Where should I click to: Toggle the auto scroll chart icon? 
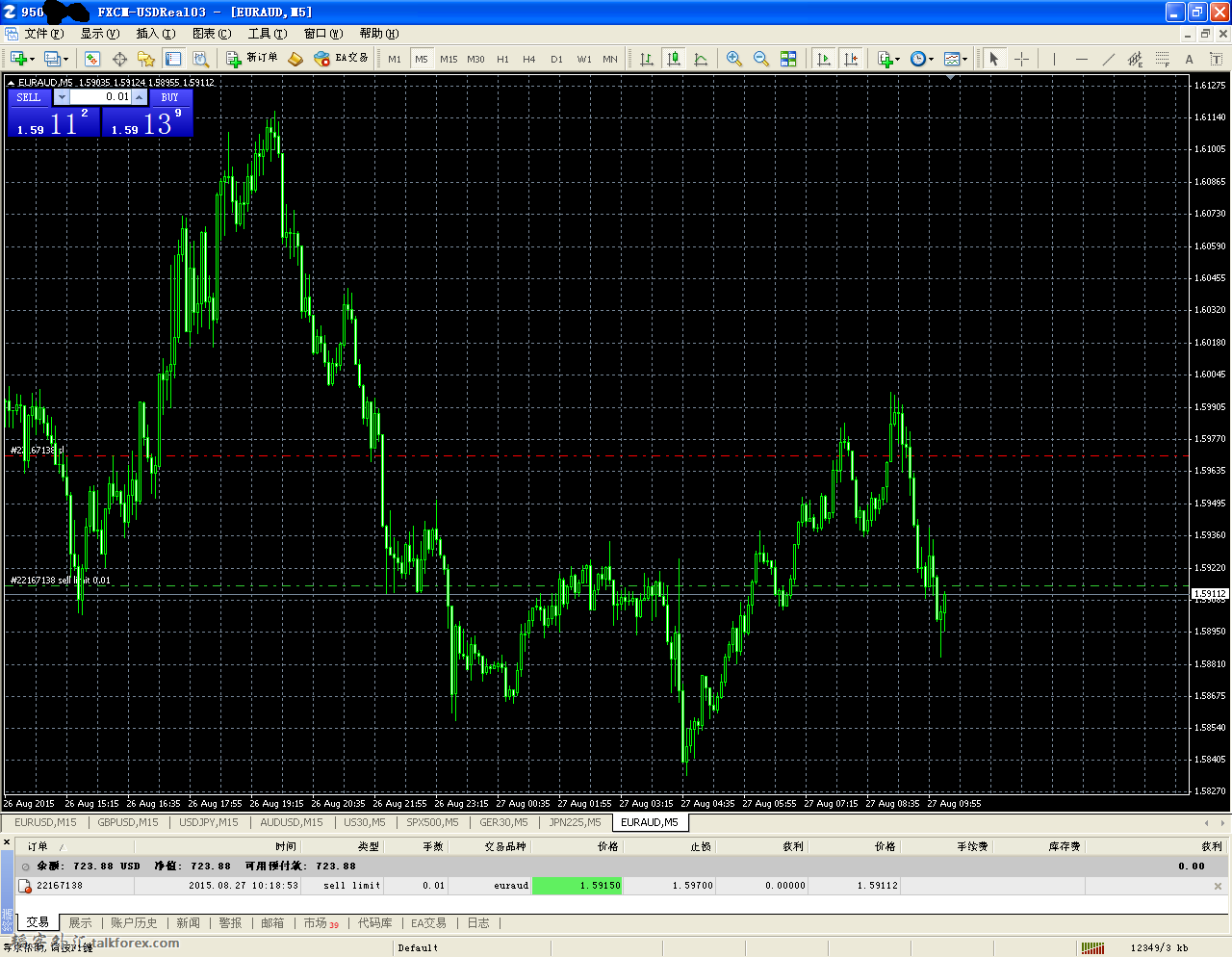(x=823, y=59)
